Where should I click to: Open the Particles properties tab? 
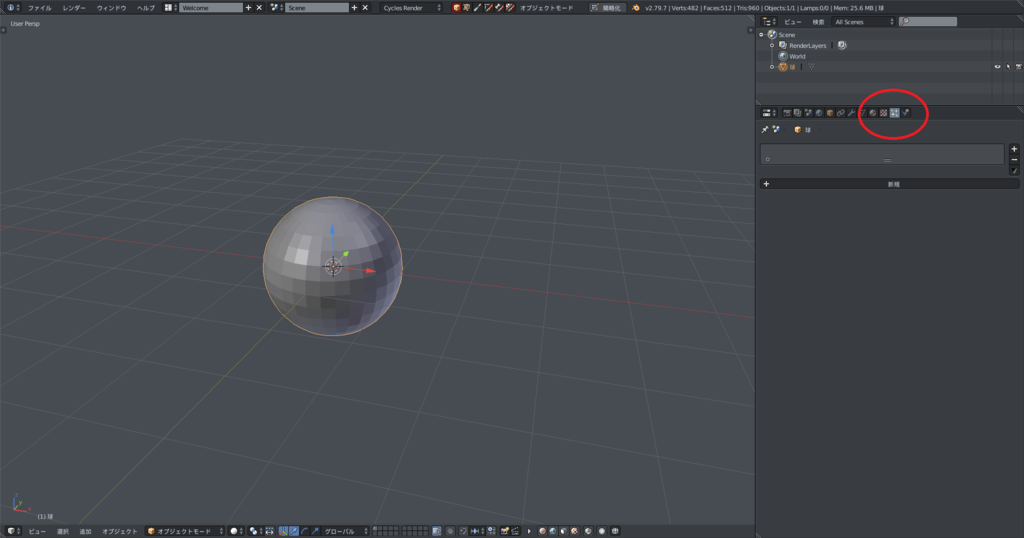tap(895, 113)
